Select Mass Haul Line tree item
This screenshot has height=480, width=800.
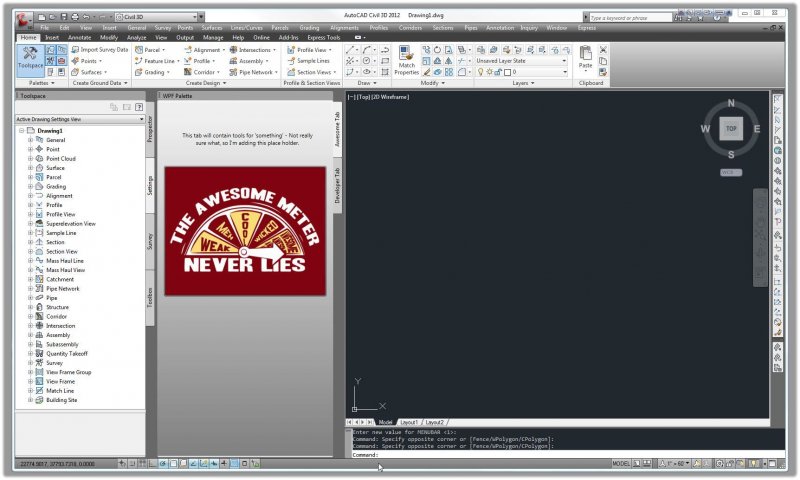click(65, 261)
